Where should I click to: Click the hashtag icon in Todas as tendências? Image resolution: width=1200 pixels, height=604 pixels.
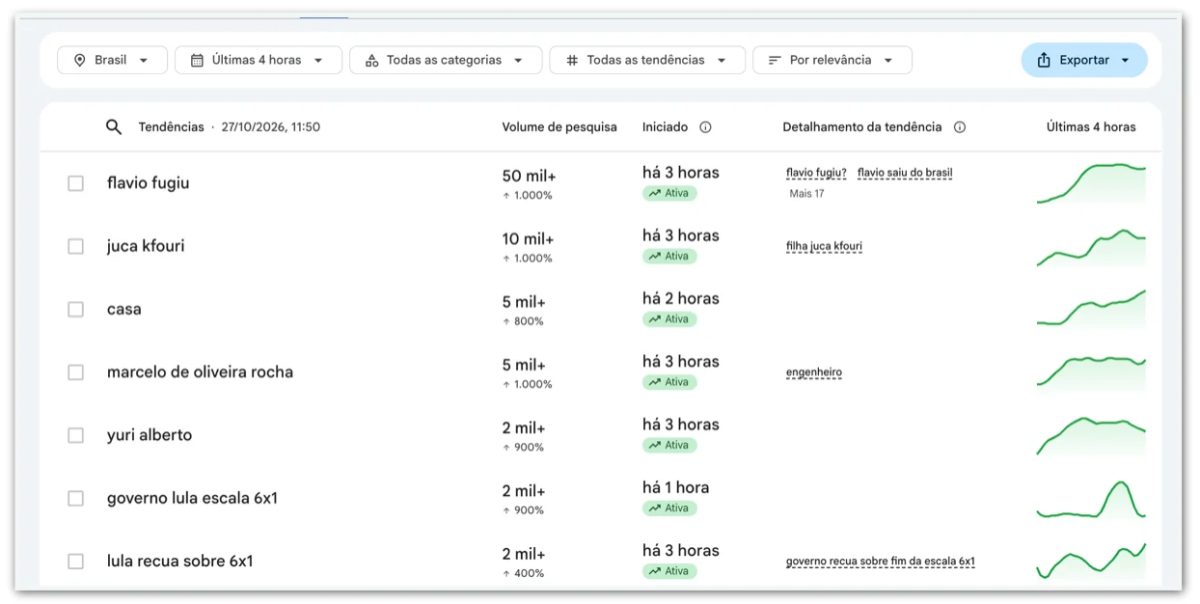572,60
